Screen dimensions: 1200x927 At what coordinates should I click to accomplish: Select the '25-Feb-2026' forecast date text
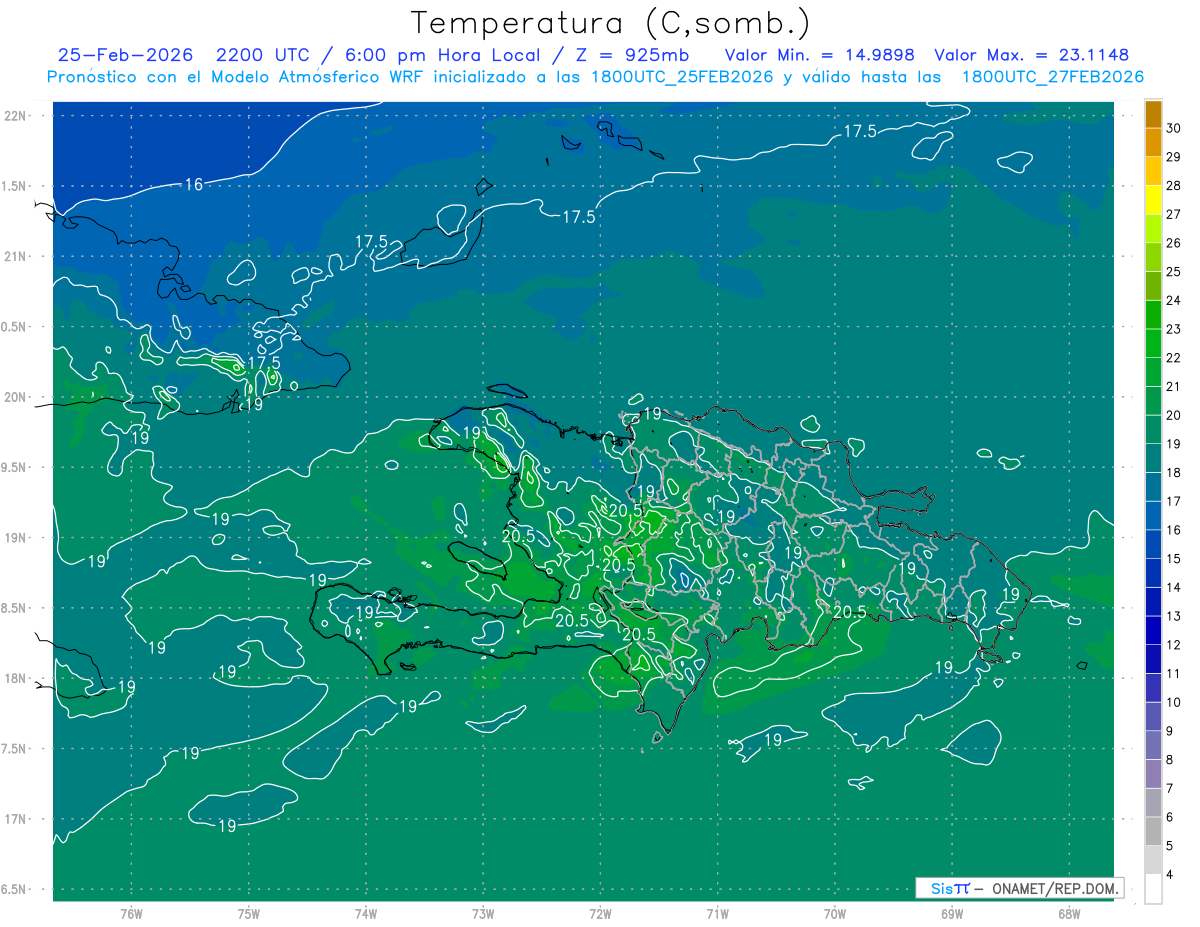[x=126, y=56]
